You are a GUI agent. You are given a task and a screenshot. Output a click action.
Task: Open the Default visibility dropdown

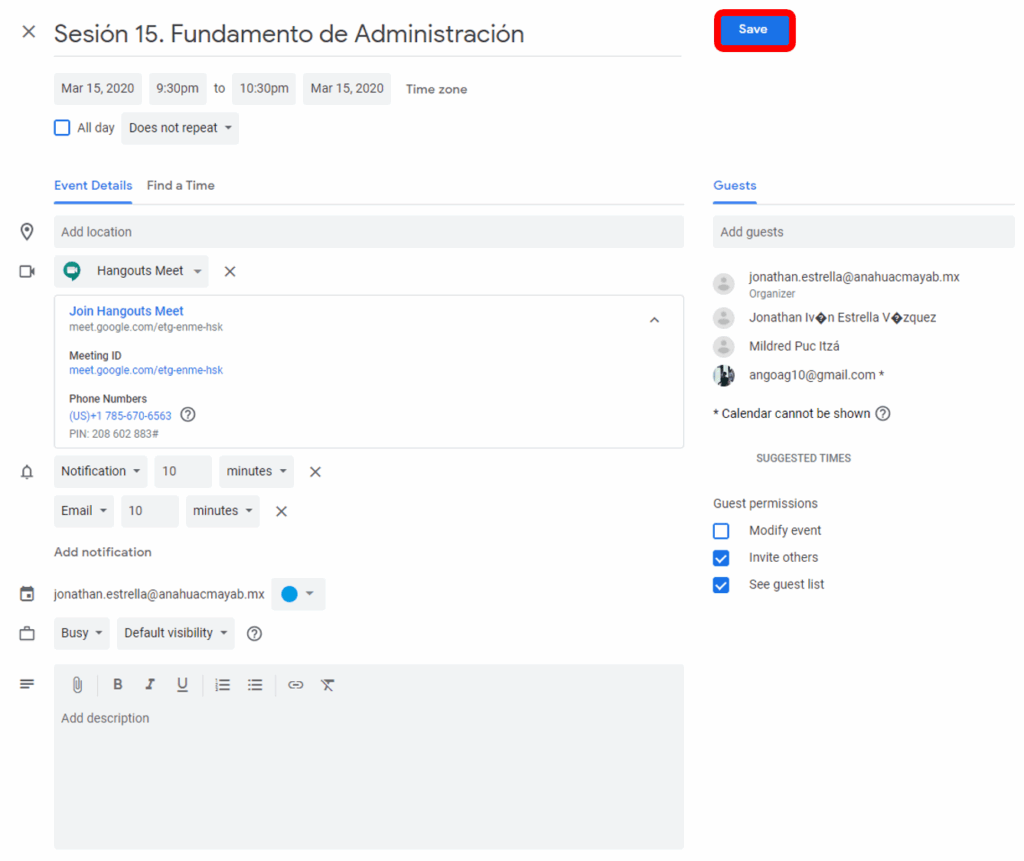(x=176, y=633)
